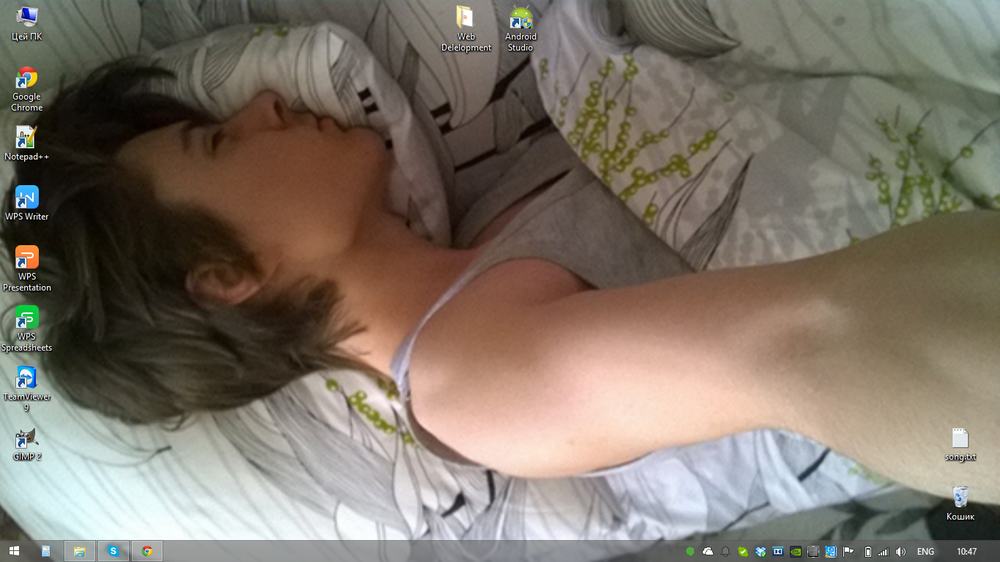The height and width of the screenshot is (562, 1000).
Task: Open the clock showing 10:47
Action: (x=967, y=551)
